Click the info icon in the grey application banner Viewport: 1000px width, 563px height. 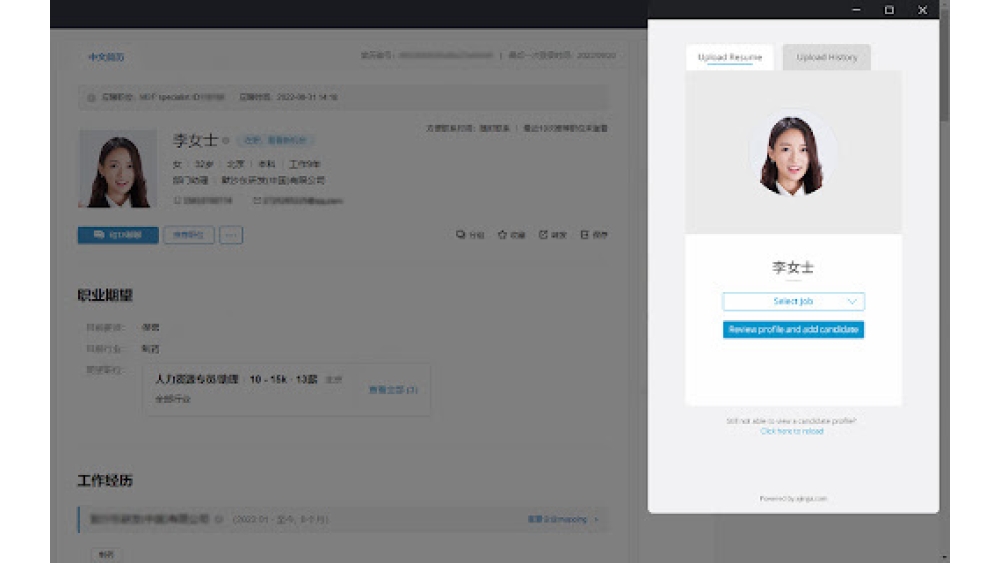pos(91,98)
